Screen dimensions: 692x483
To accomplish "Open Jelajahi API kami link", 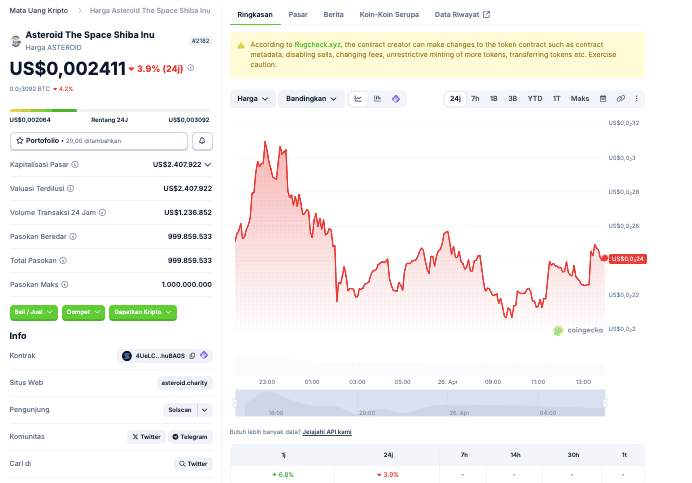I will pos(327,432).
